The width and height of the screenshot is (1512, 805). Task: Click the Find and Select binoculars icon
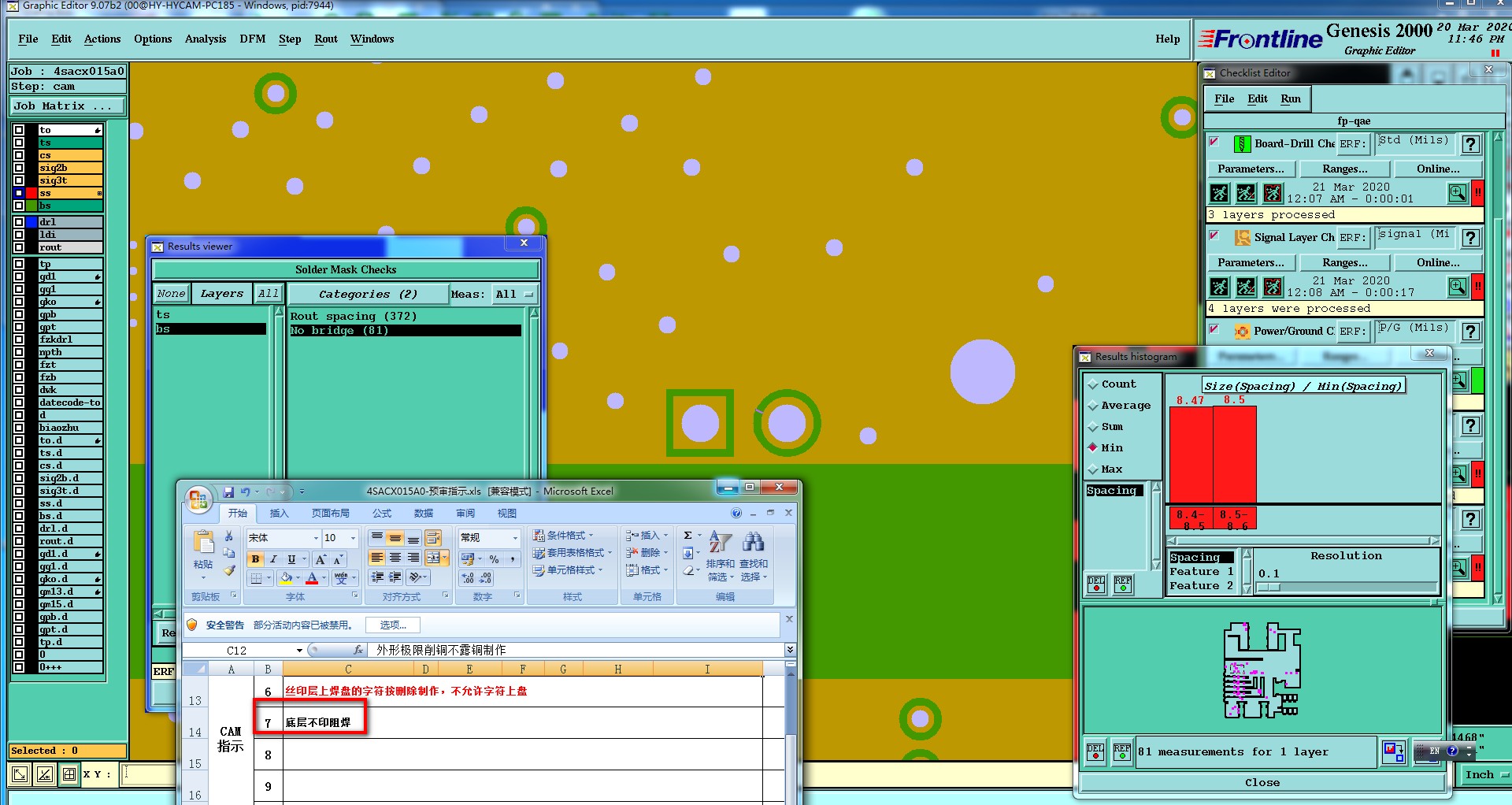754,542
